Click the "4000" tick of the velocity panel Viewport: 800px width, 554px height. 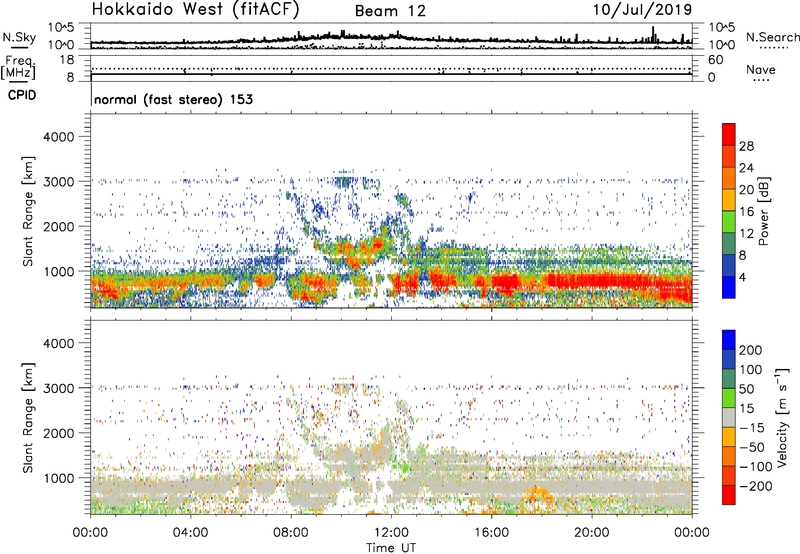click(x=58, y=344)
